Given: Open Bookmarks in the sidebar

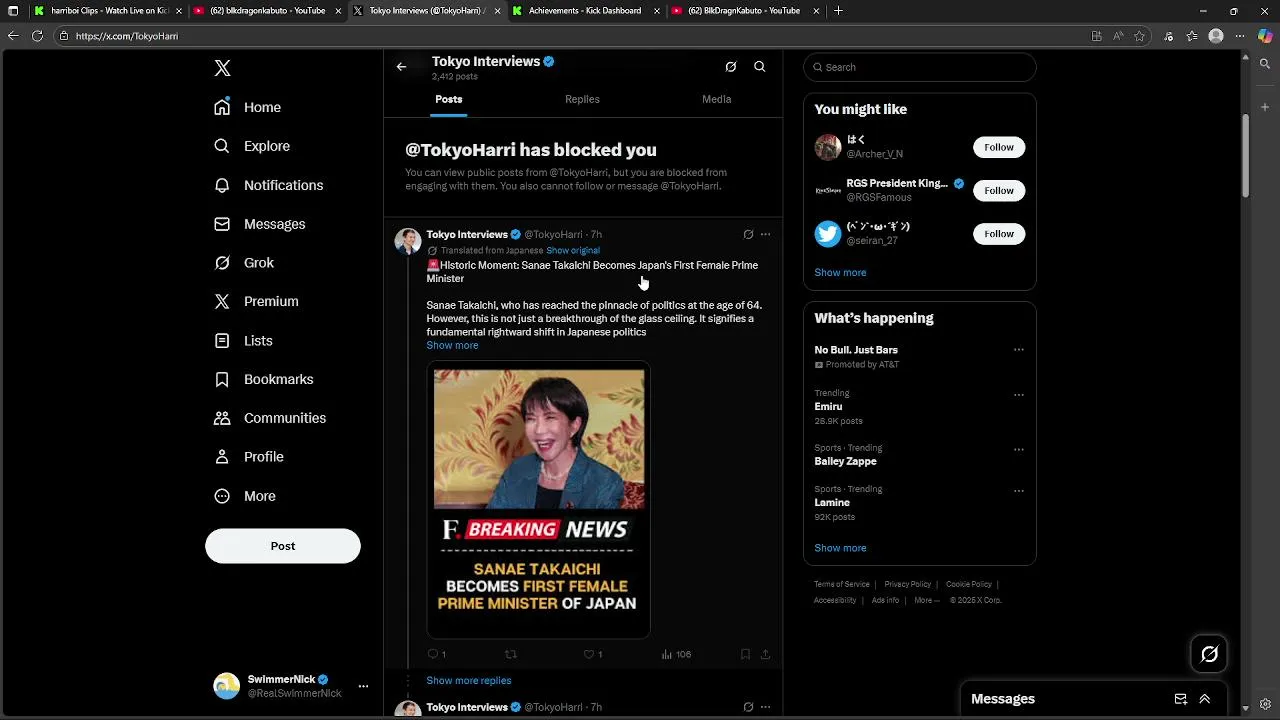Looking at the screenshot, I should (x=264, y=379).
